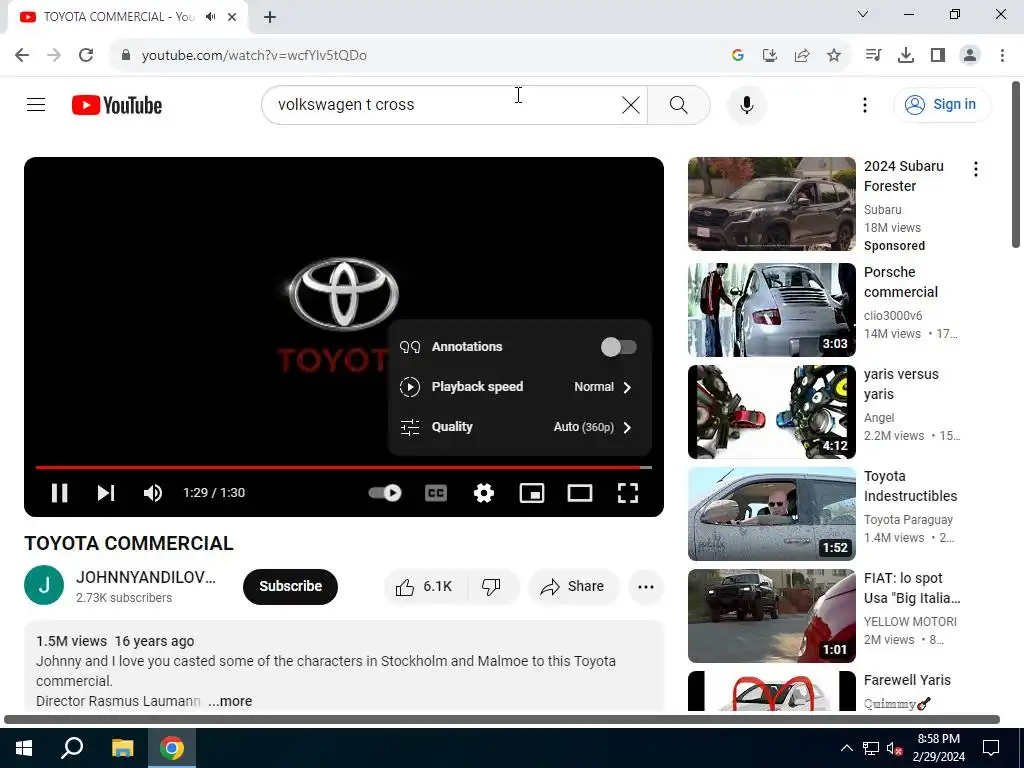Go to the YouTube home logo
The width and height of the screenshot is (1024, 768).
(117, 105)
